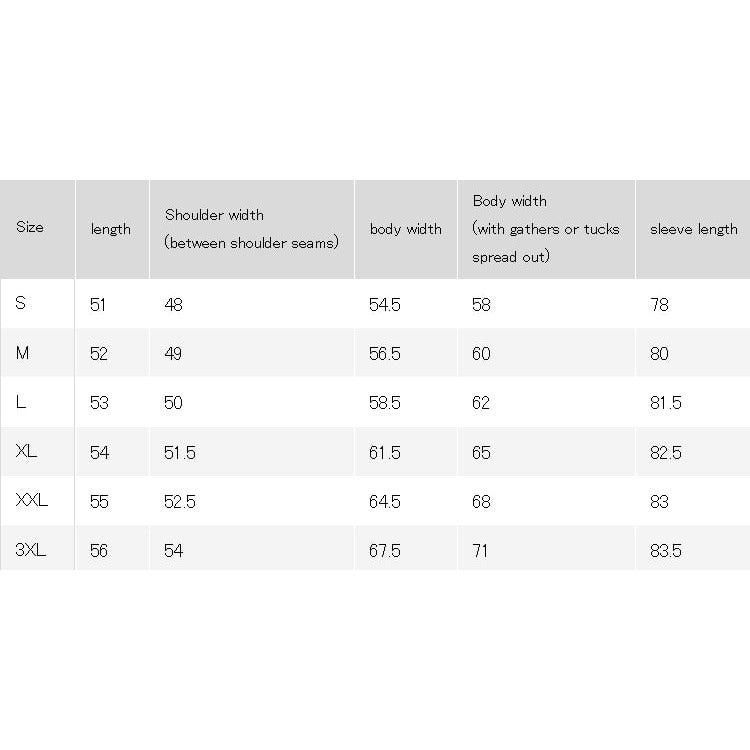Image resolution: width=750 pixels, height=750 pixels.
Task: Select the body width header cell
Action: coord(406,229)
